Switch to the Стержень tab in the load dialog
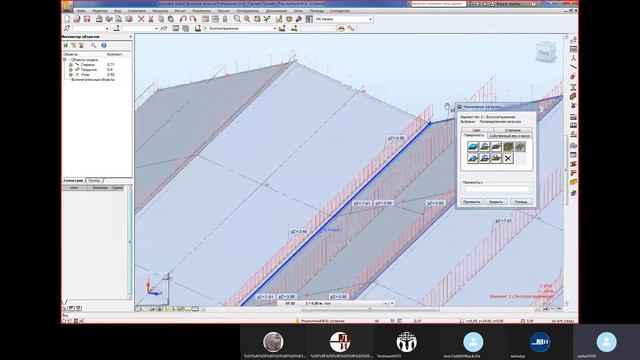This screenshot has height=360, width=640. coord(513,130)
